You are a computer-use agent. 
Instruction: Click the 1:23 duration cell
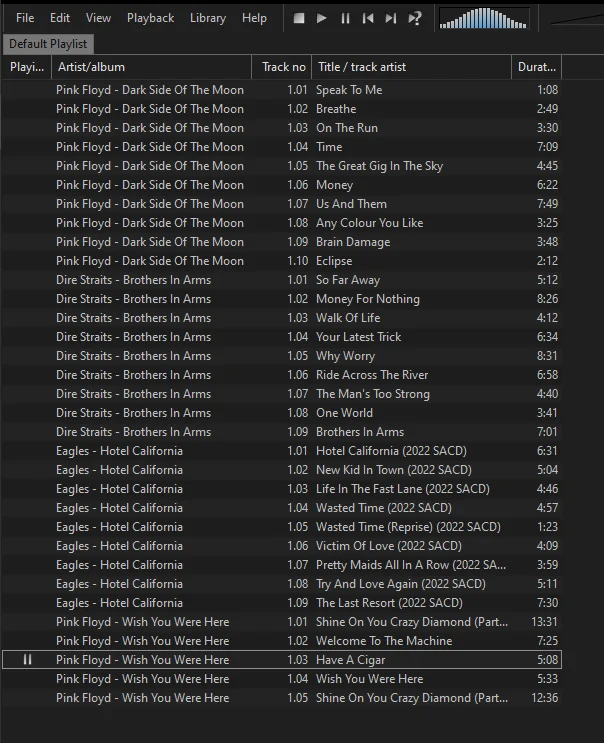[x=547, y=526]
